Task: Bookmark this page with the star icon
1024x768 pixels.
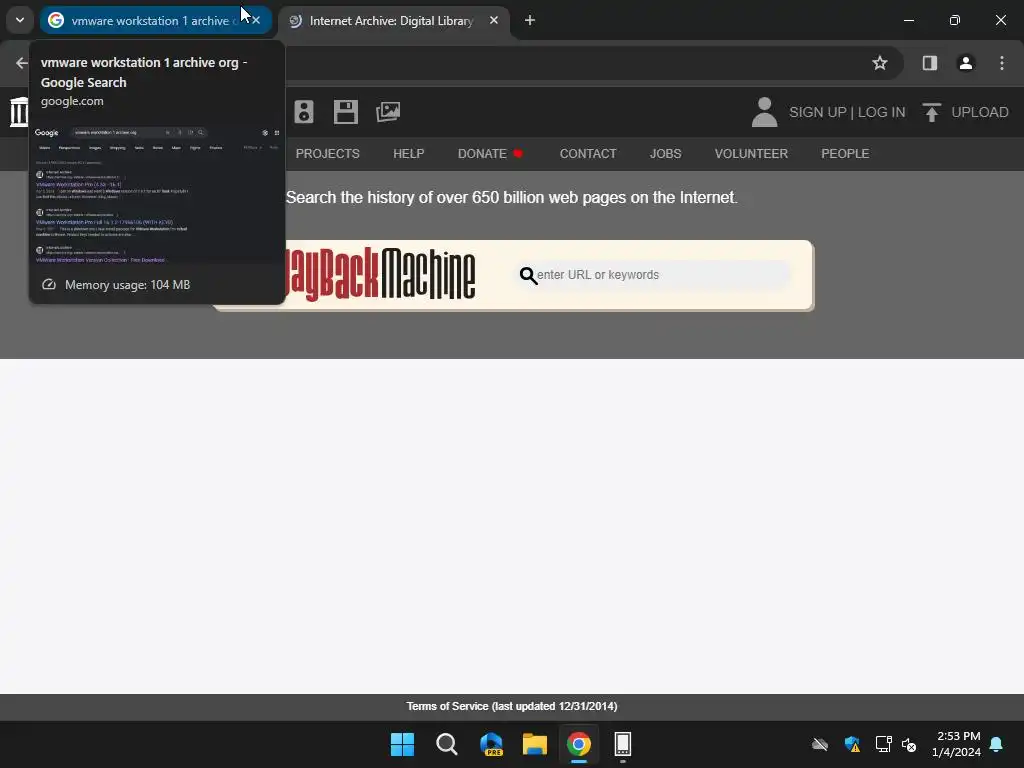Action: click(880, 63)
